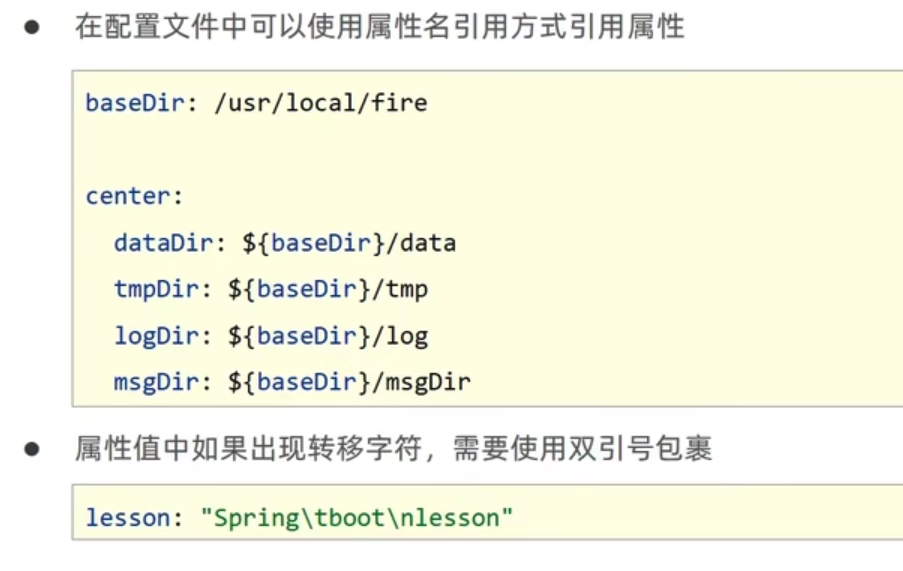Click the center: key line

[x=134, y=196]
